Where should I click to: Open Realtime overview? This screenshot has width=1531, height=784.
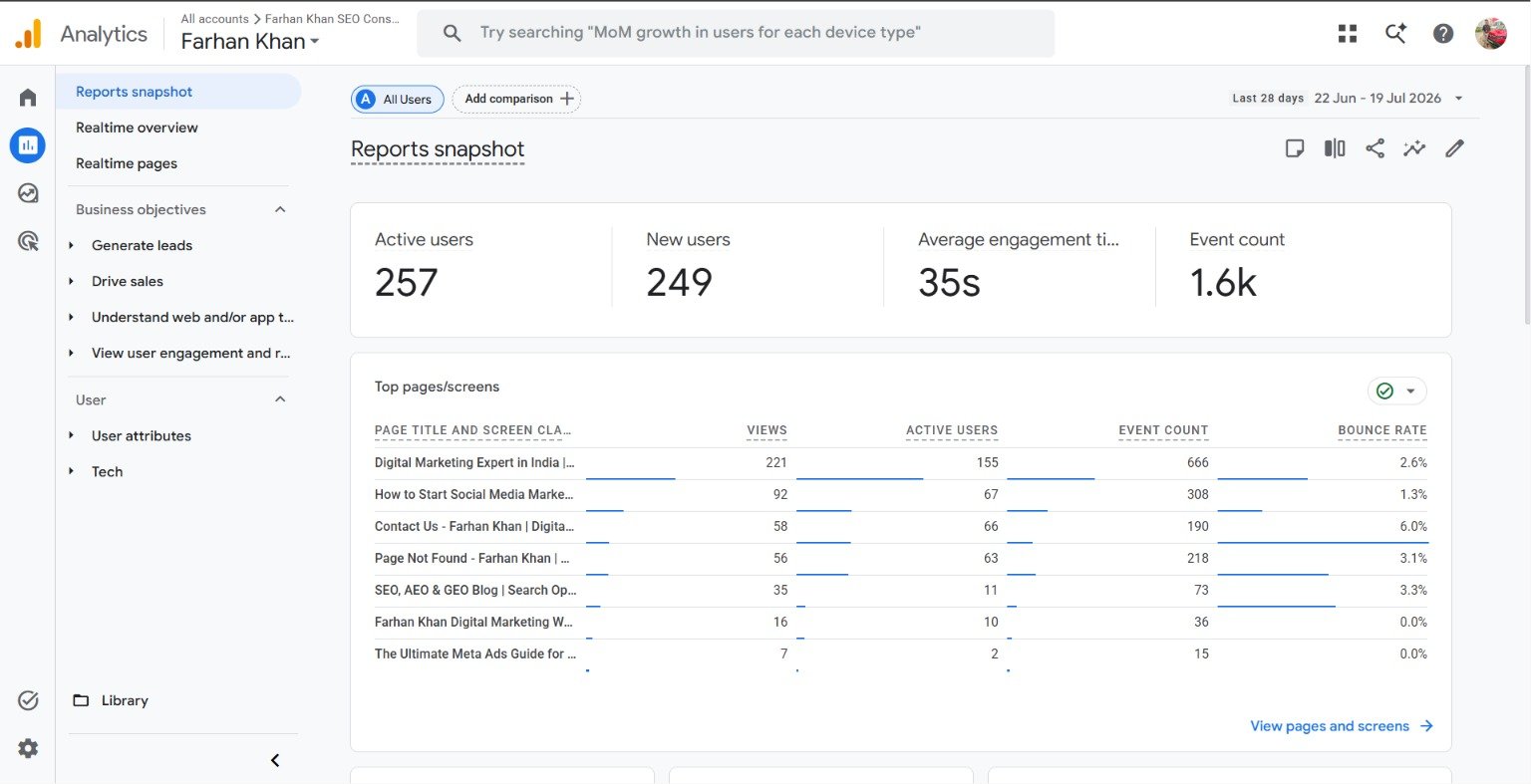click(x=137, y=128)
